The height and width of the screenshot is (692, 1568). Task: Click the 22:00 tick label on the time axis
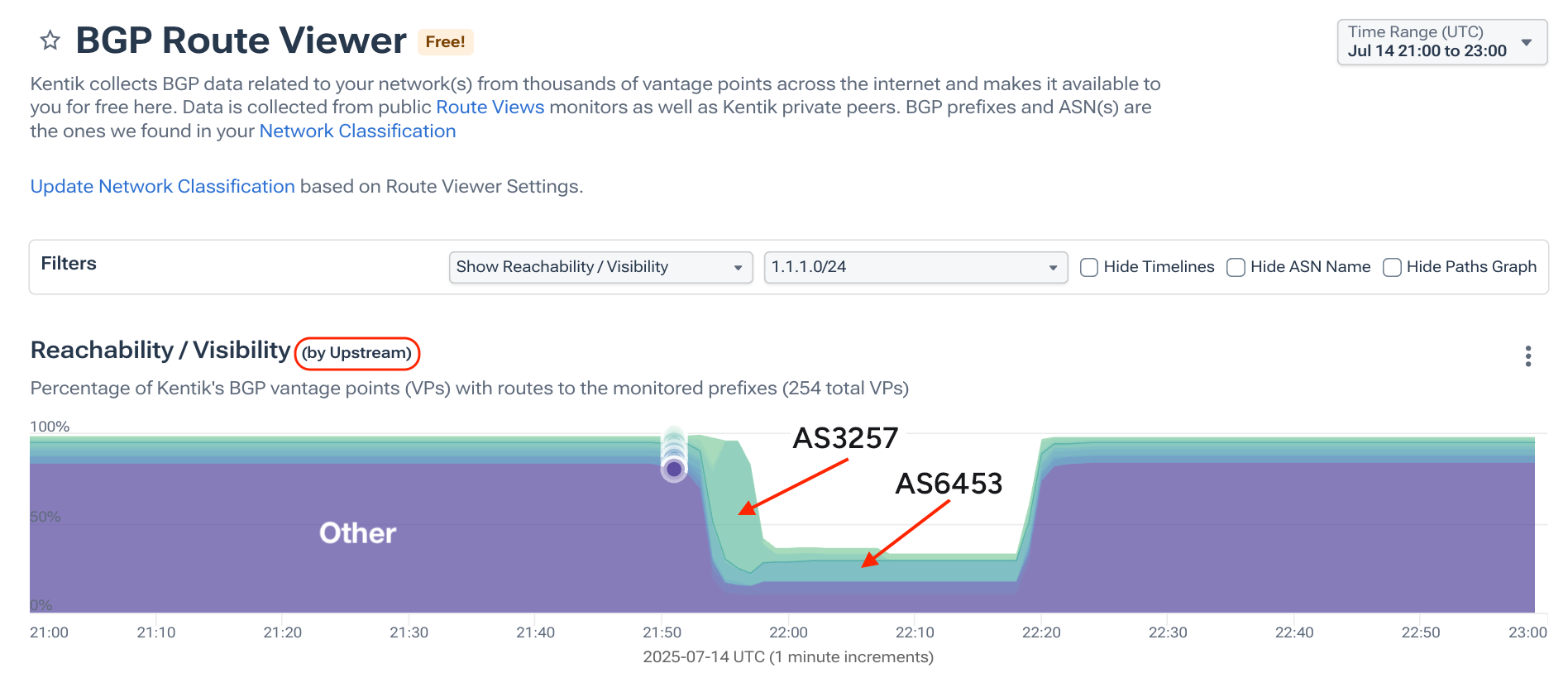(788, 632)
